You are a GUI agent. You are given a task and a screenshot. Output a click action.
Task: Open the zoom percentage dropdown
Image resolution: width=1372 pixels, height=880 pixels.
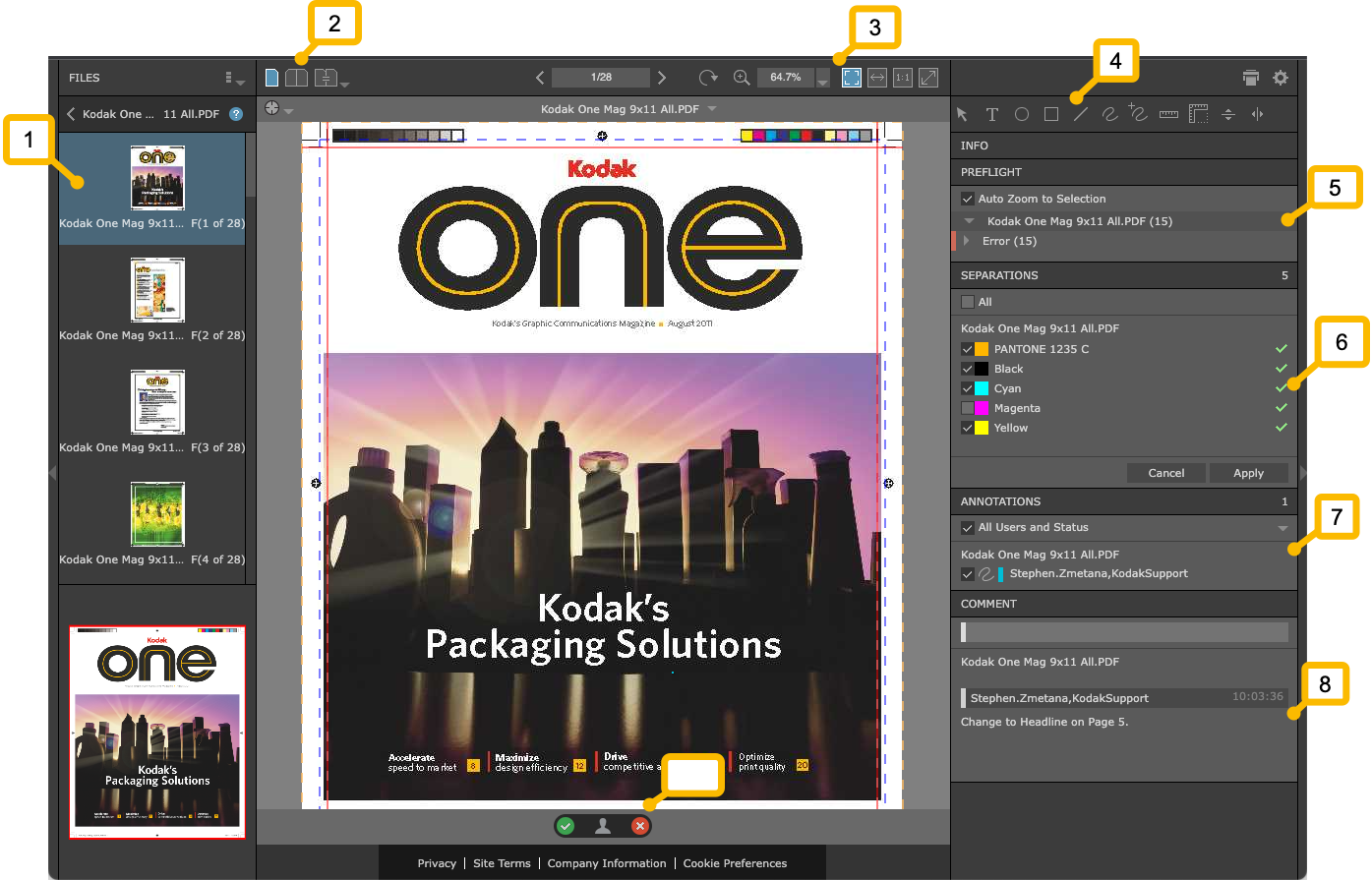823,80
